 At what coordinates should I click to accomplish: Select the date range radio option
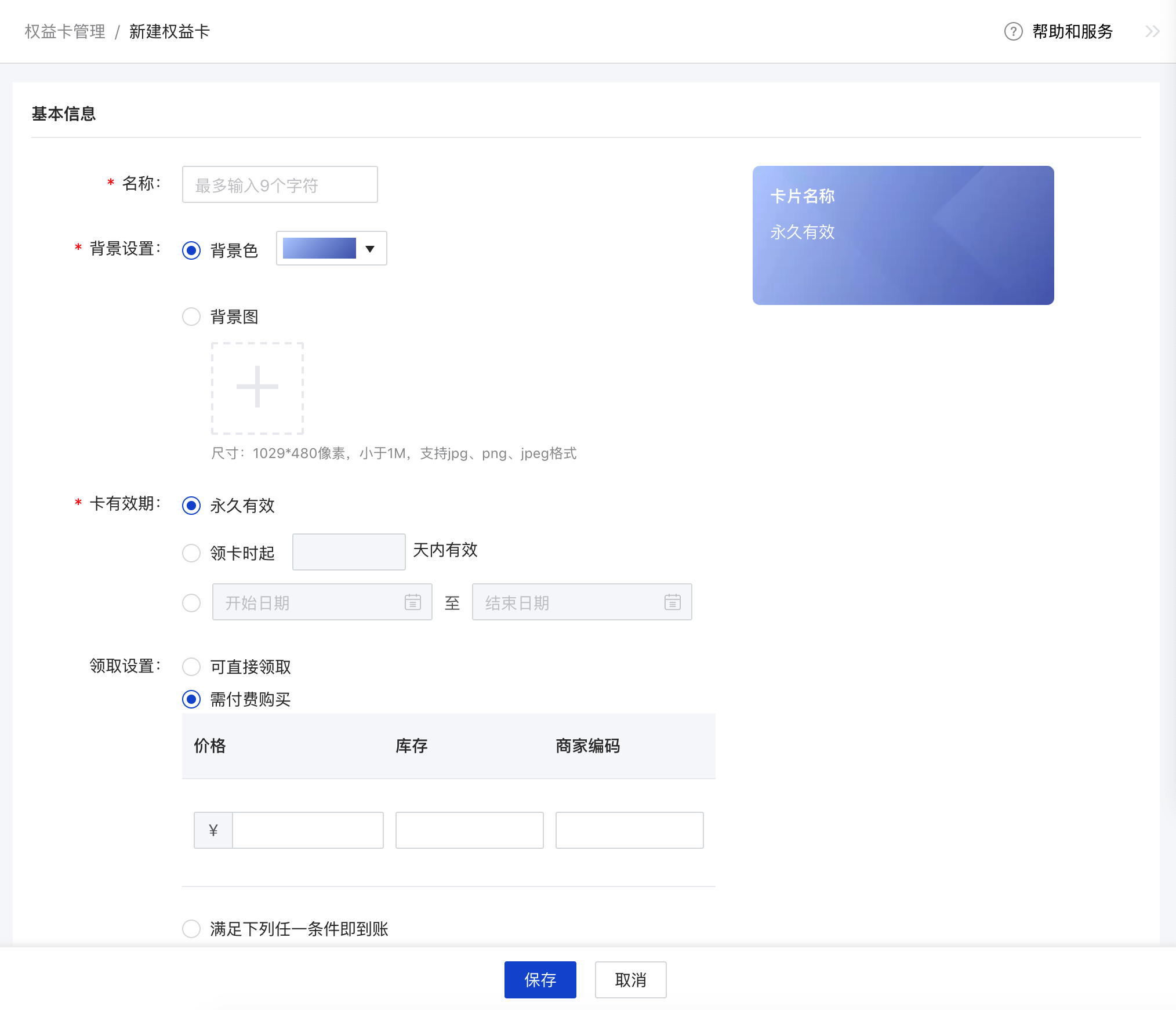191,603
